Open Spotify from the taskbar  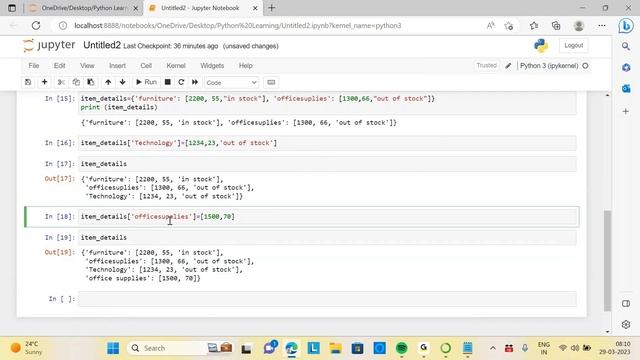[402, 348]
